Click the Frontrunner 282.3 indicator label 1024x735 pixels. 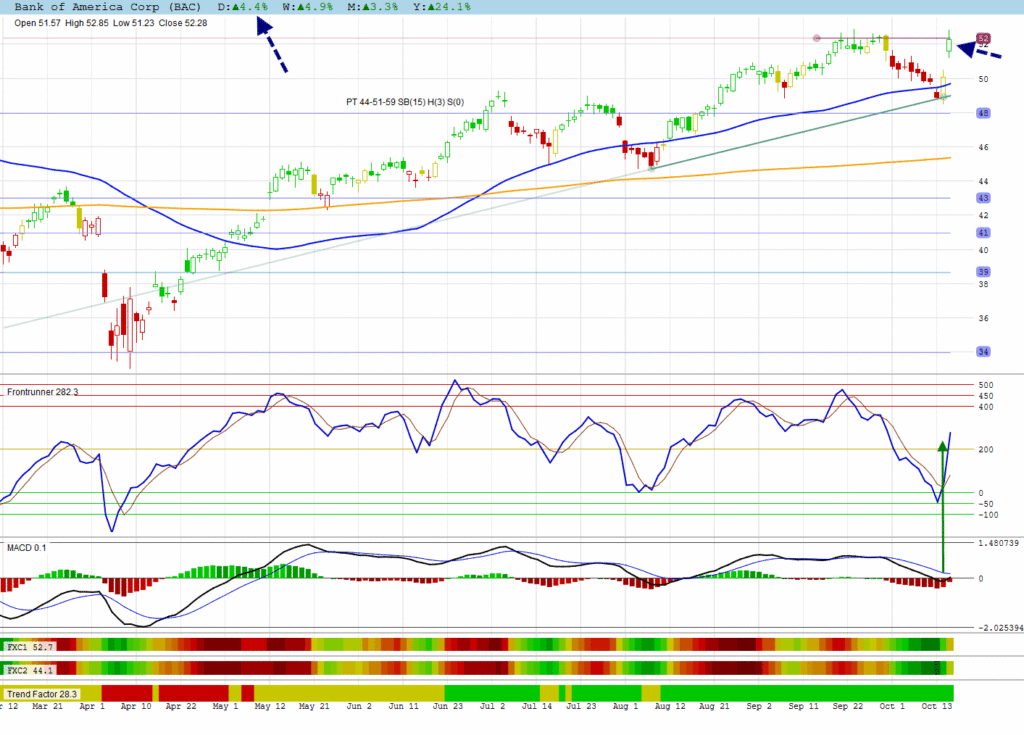tap(43, 392)
